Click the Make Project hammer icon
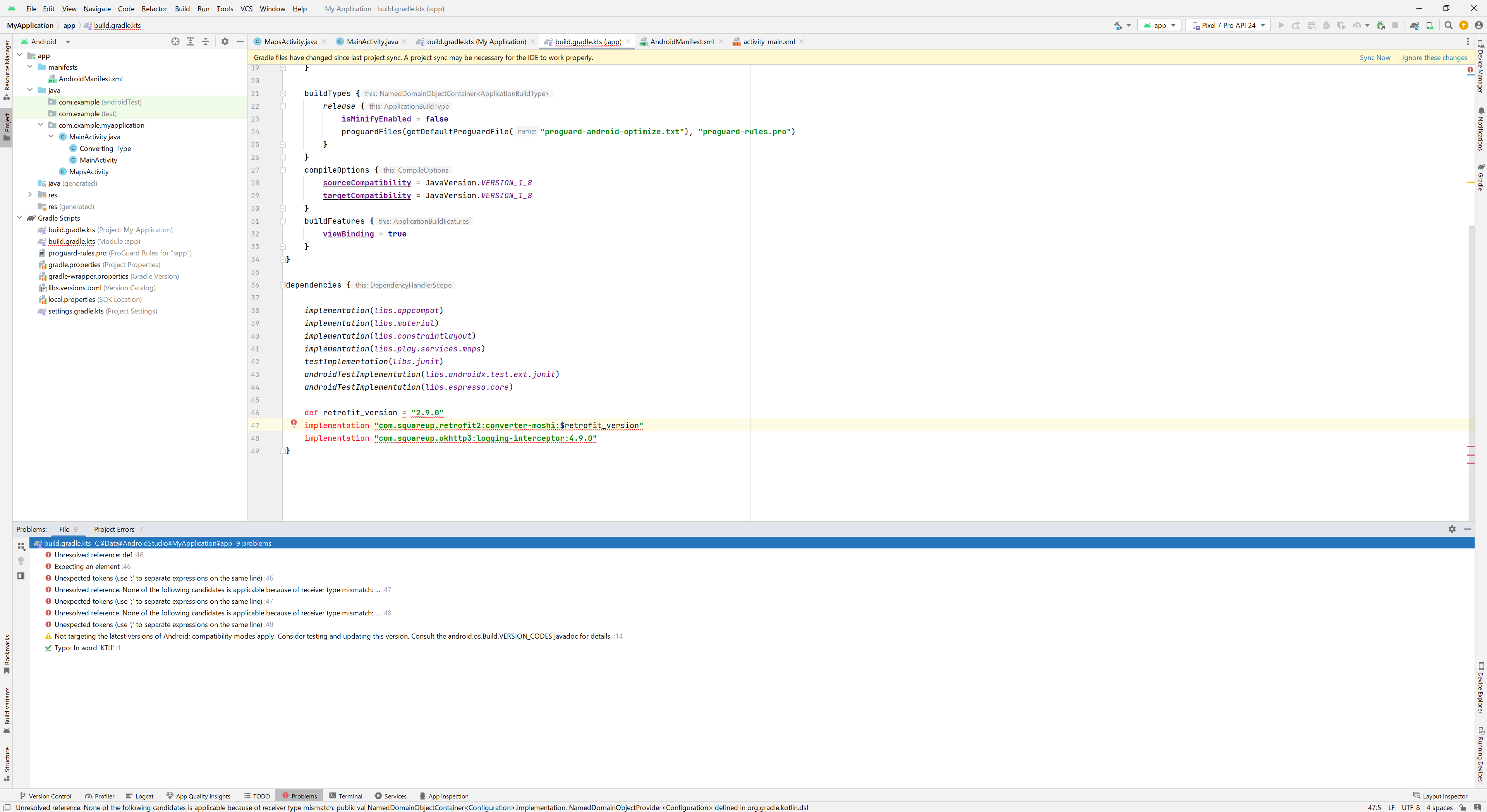 [x=1118, y=26]
